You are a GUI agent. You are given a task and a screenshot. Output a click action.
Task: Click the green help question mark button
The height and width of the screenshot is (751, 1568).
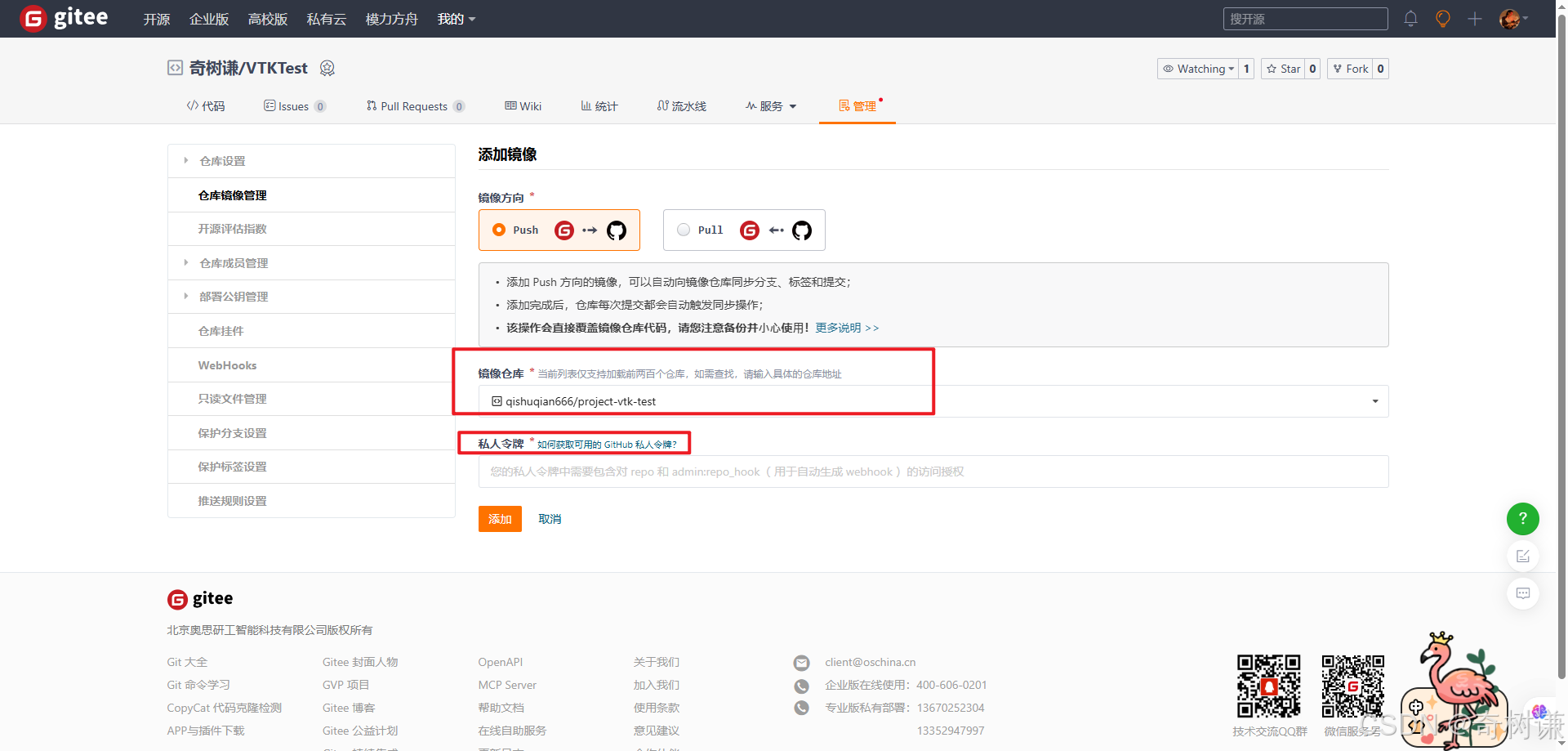[x=1523, y=519]
